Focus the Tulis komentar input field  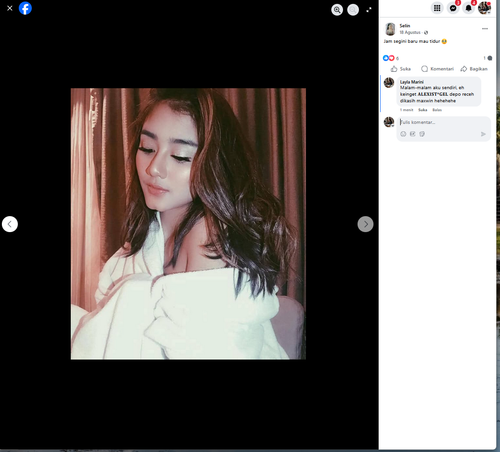click(443, 122)
